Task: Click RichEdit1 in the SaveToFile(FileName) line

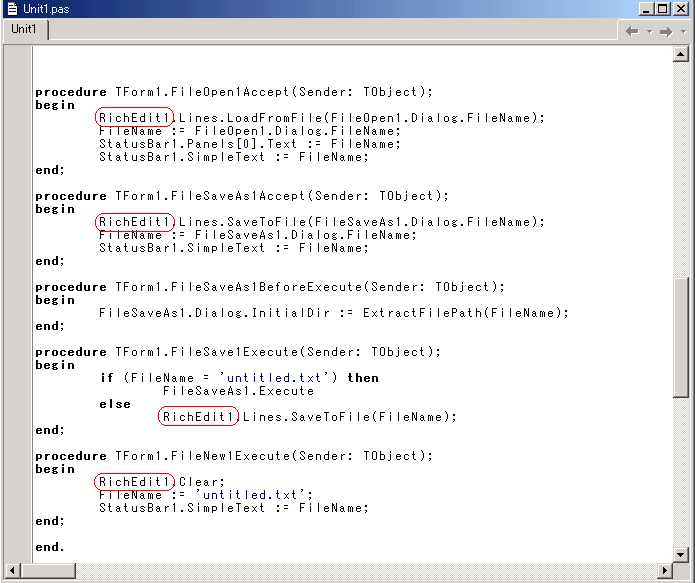Action: tap(198, 416)
